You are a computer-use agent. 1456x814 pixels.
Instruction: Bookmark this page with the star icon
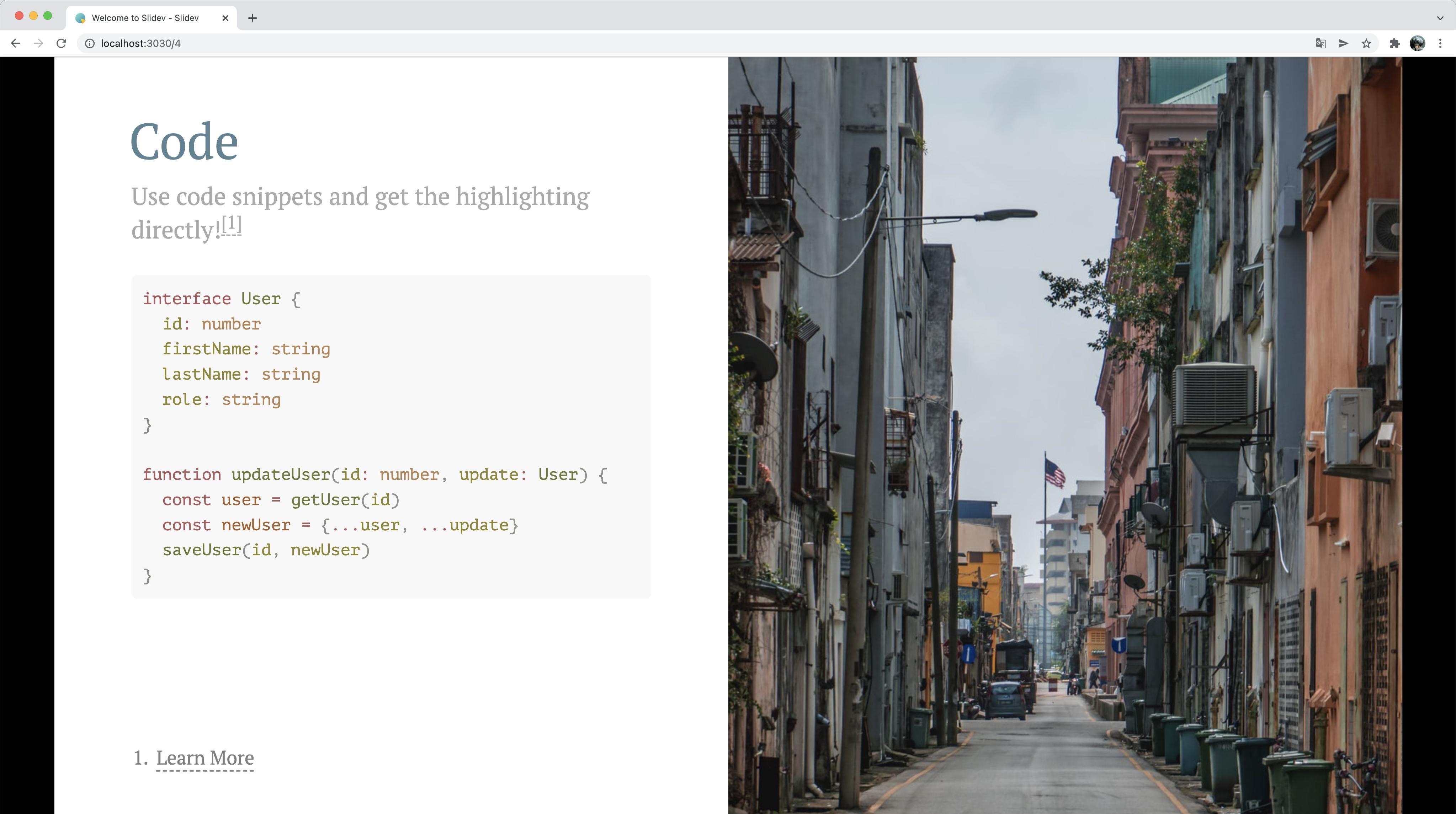pos(1366,43)
